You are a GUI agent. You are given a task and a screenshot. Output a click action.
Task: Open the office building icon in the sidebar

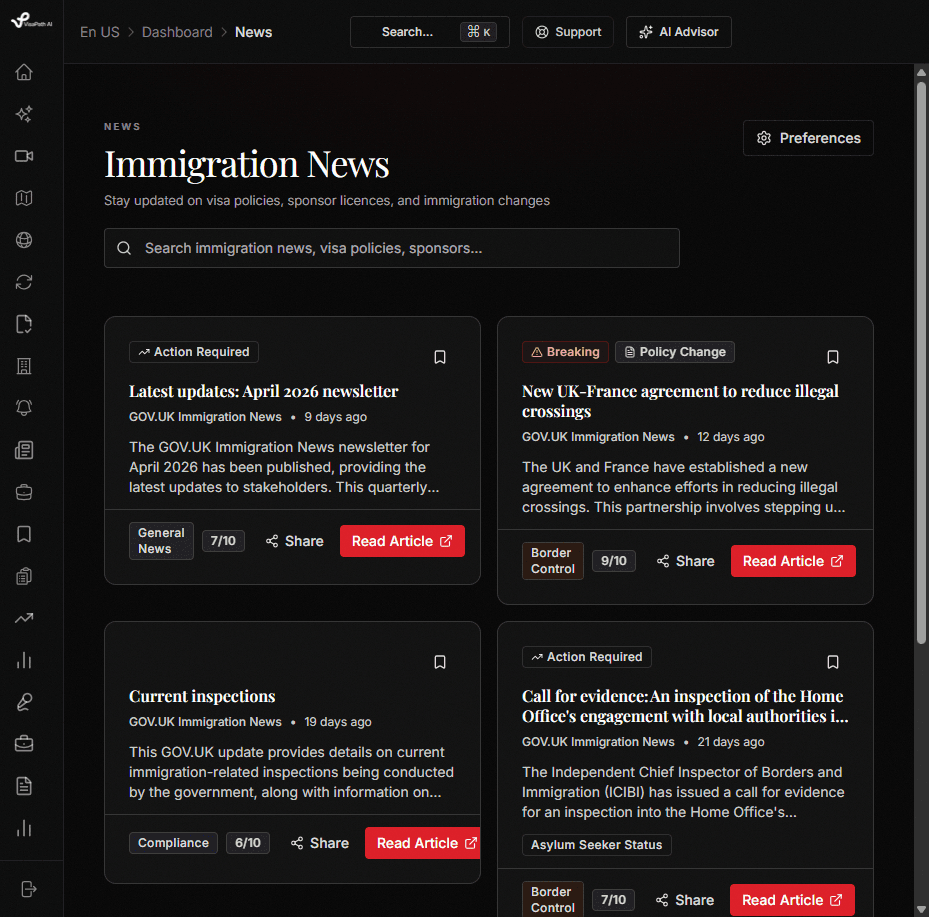click(24, 366)
